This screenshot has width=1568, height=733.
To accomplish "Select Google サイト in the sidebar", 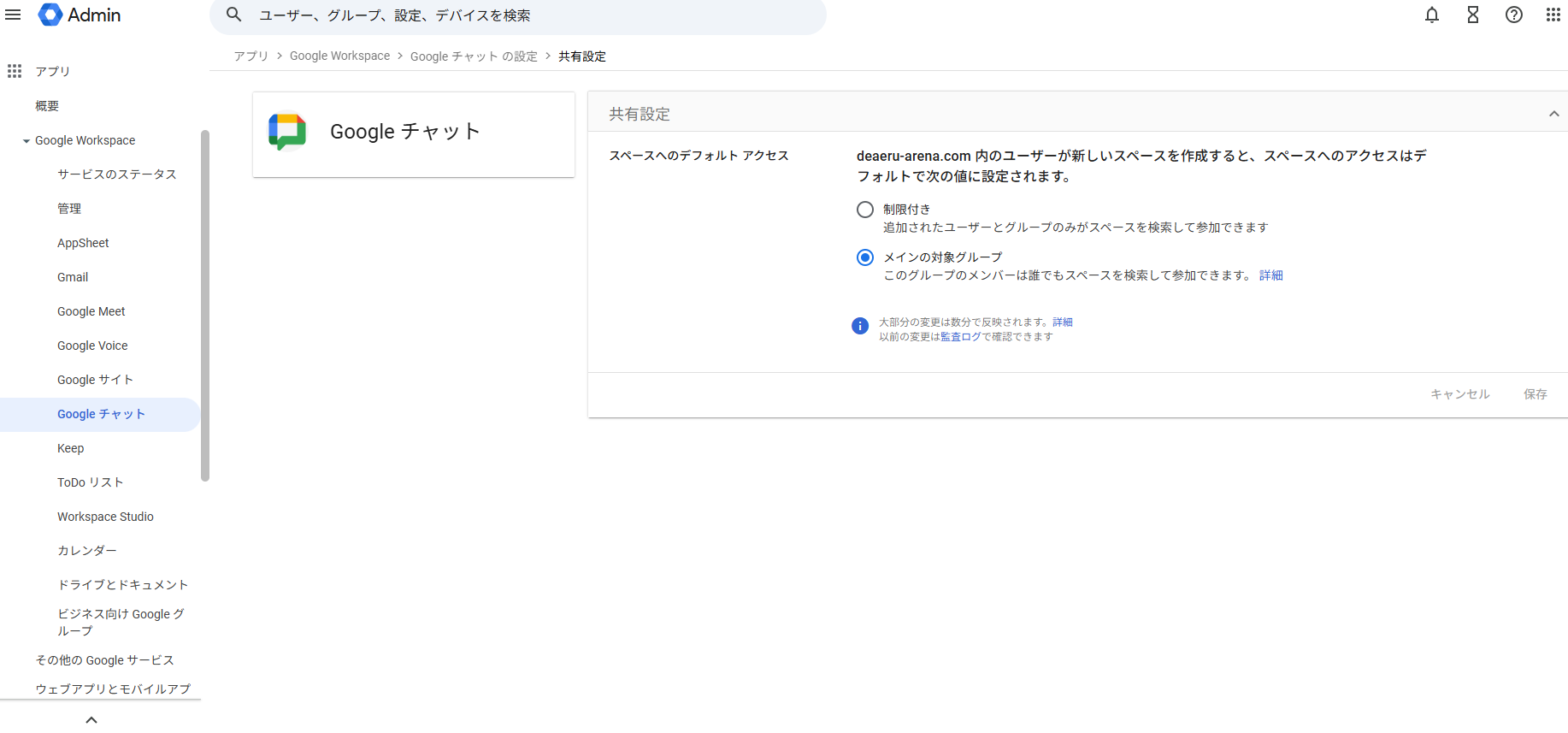I will 95,380.
